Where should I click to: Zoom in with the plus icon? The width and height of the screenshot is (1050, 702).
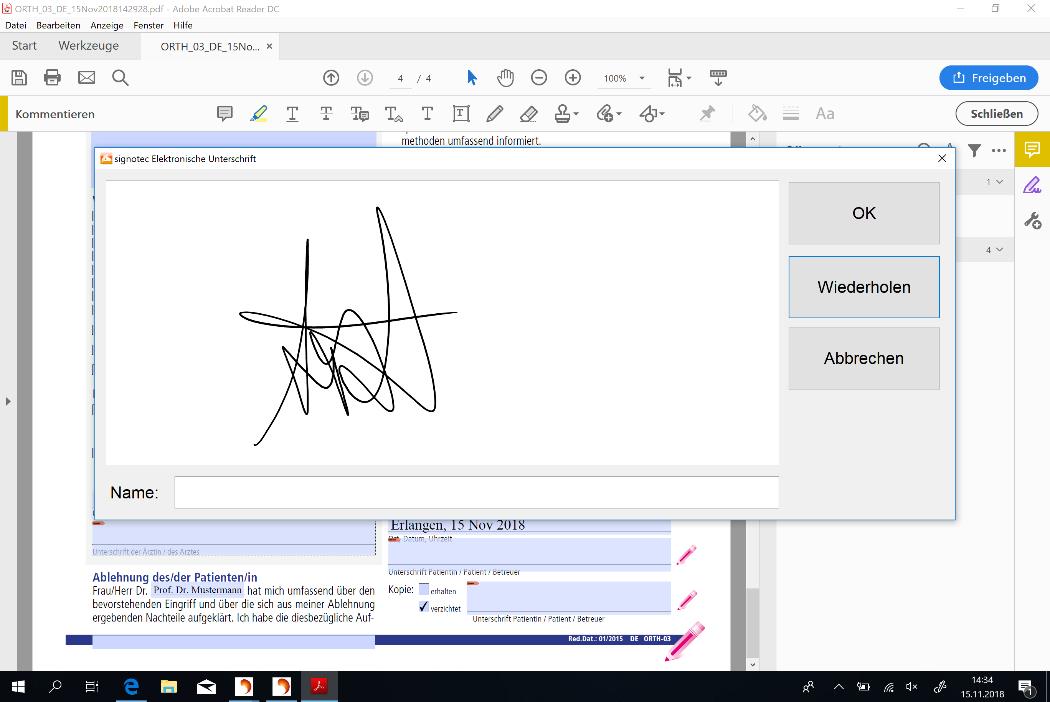pos(573,78)
